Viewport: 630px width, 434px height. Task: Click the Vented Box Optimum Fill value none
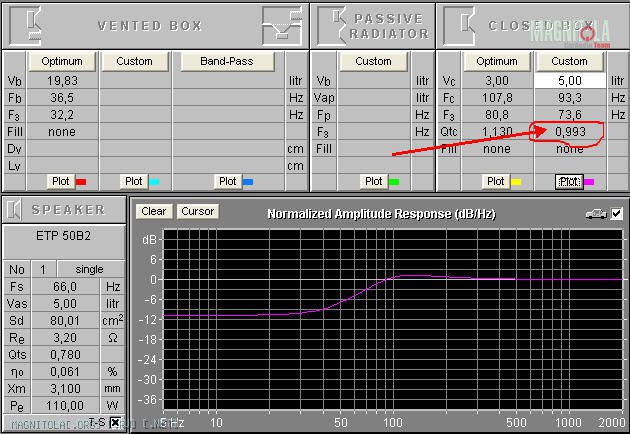coord(62,132)
